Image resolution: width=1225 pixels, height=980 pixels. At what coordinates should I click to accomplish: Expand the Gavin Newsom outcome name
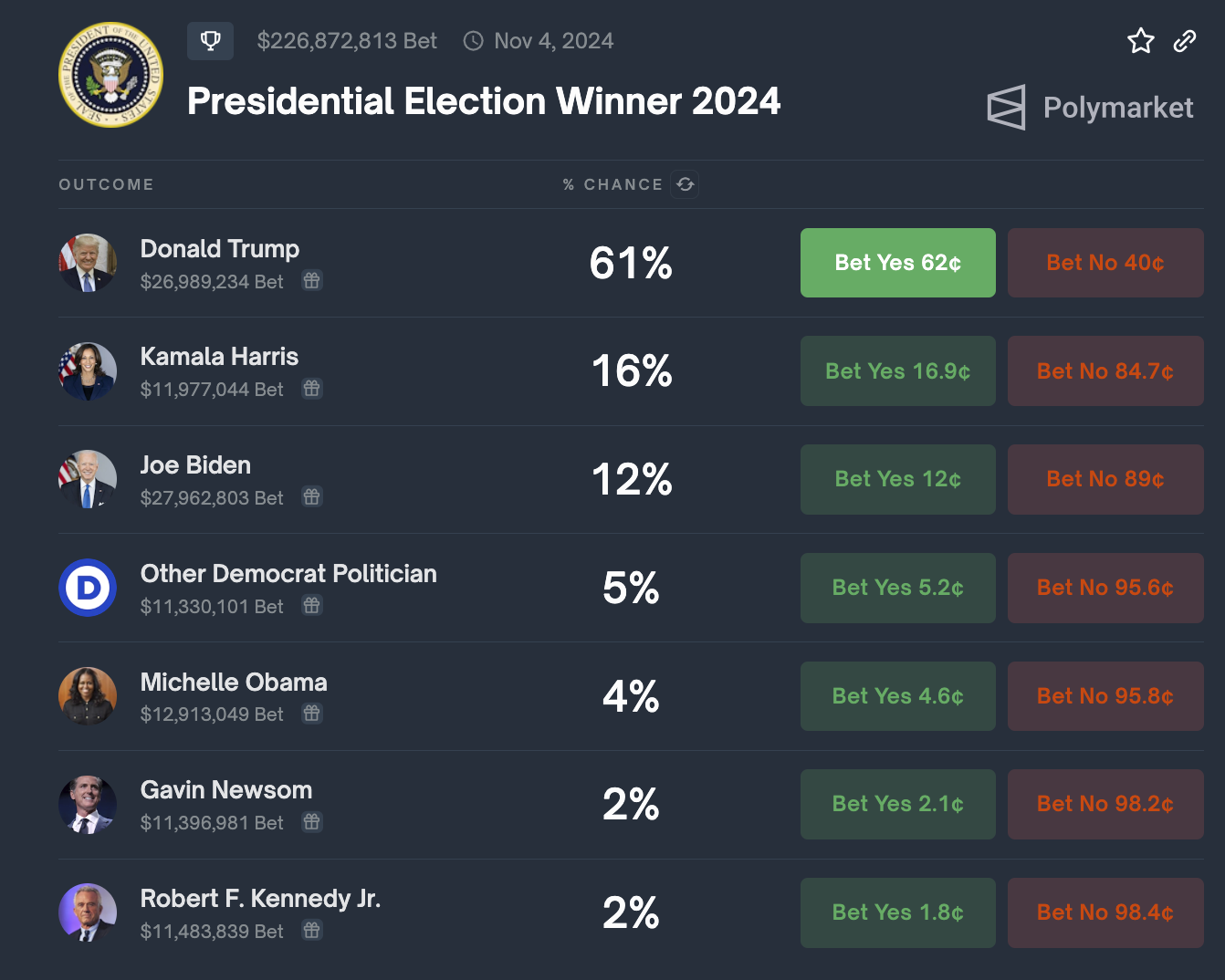click(226, 790)
